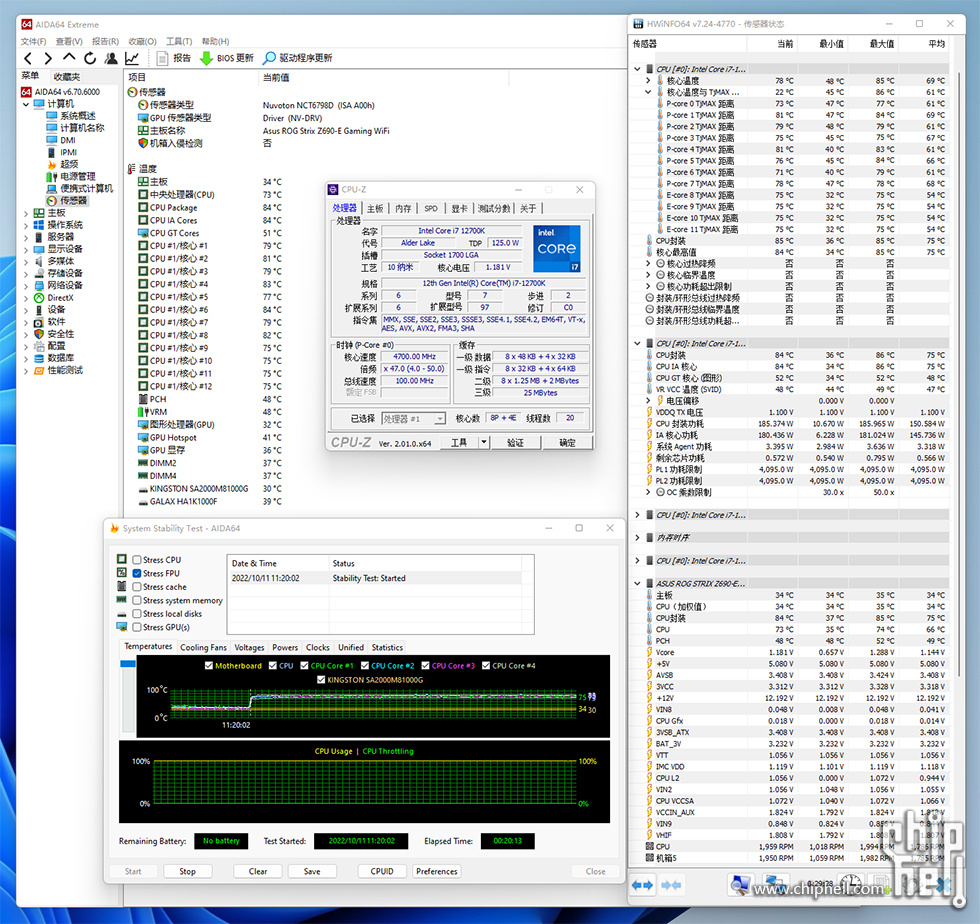The width and height of the screenshot is (980, 924).
Task: Expand the 主板 tree node in sidebar
Action: (26, 213)
